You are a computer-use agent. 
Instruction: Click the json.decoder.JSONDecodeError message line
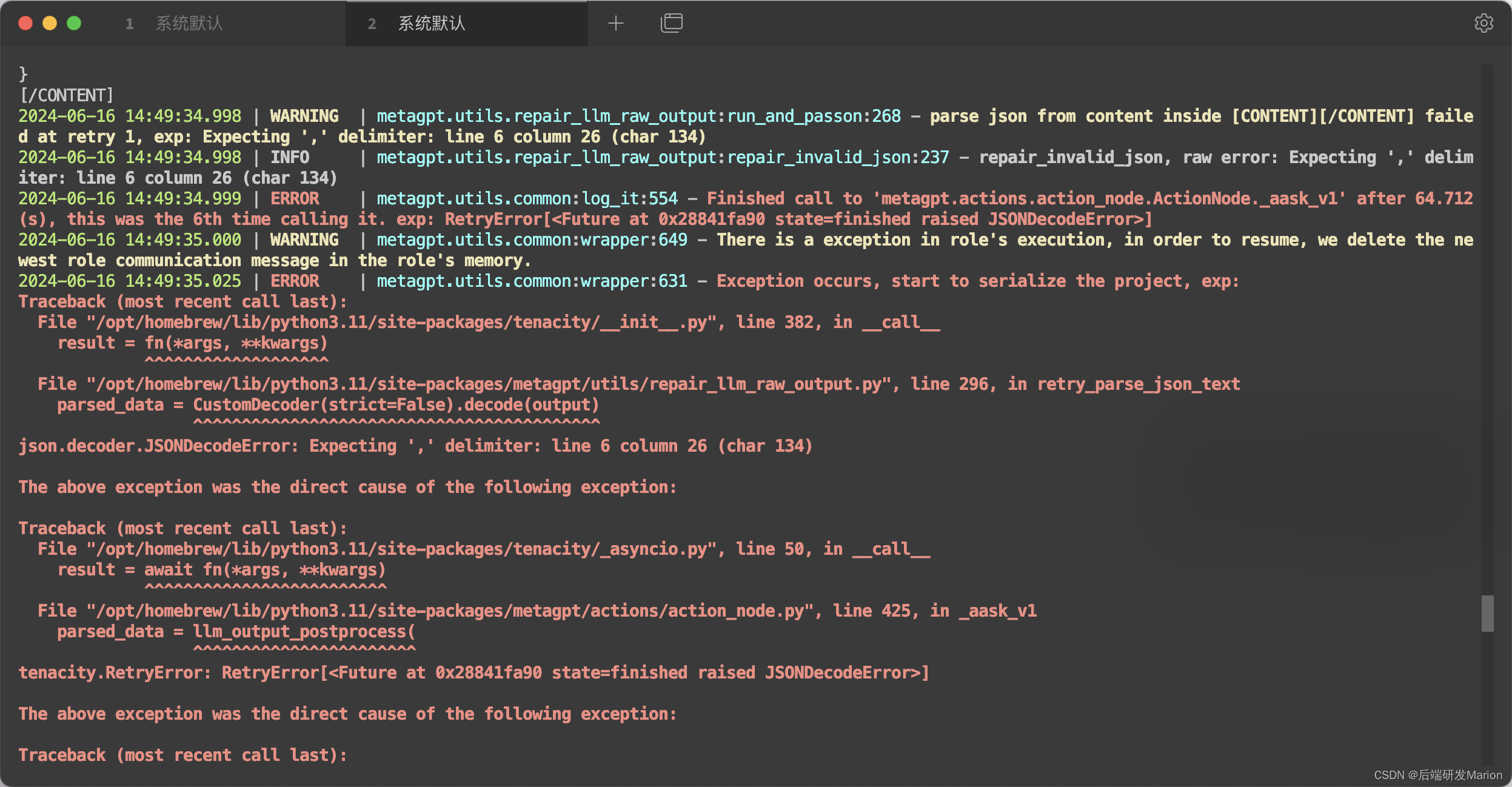(415, 446)
